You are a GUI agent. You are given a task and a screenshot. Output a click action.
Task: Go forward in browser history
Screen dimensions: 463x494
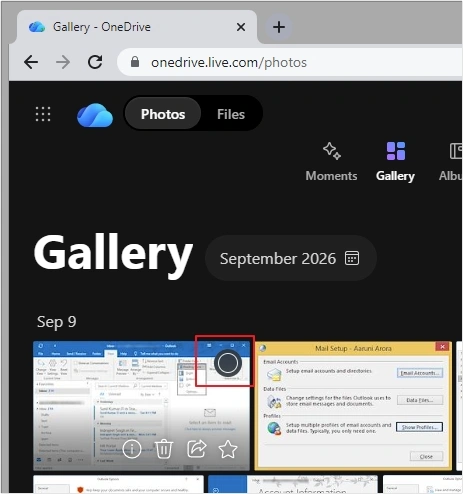[63, 62]
